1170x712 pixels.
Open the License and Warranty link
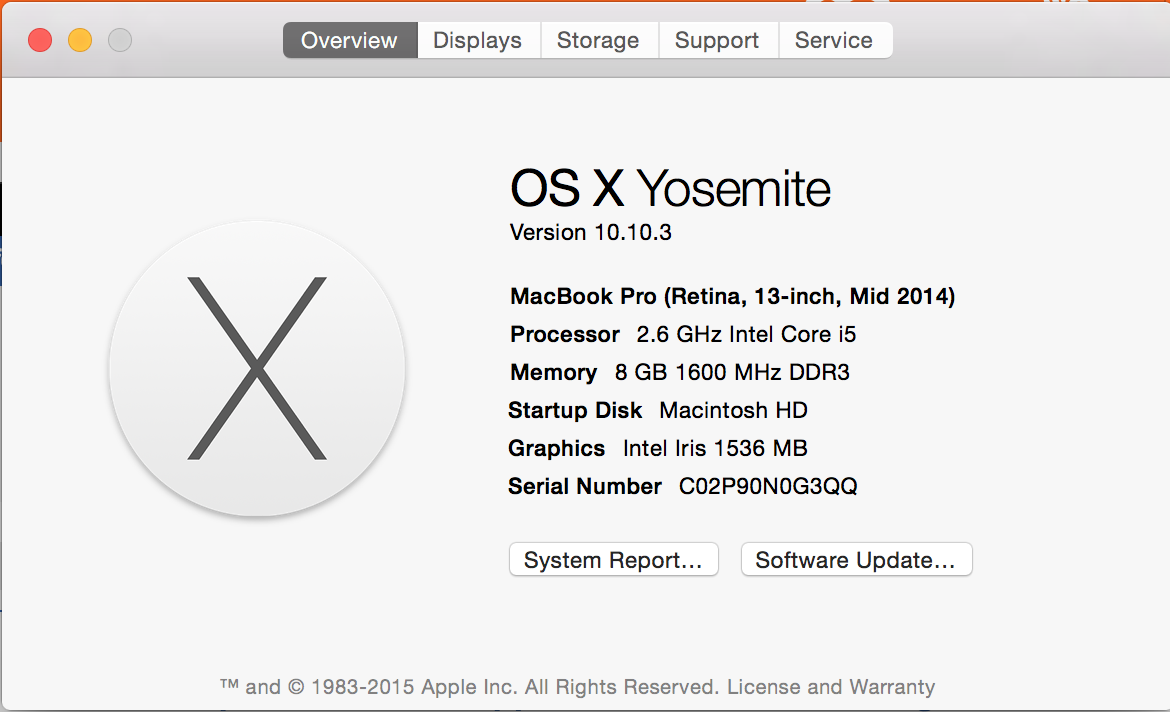pyautogui.click(x=831, y=687)
